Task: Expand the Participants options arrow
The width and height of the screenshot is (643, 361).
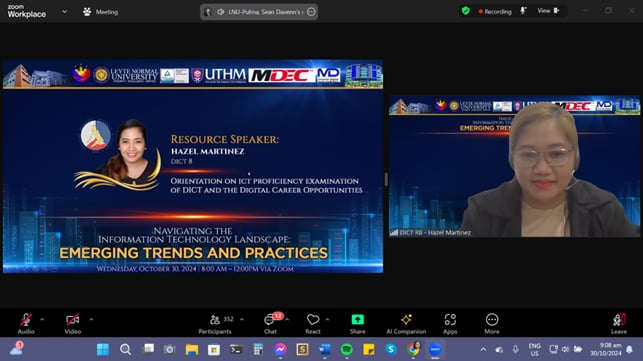Action: [x=242, y=319]
